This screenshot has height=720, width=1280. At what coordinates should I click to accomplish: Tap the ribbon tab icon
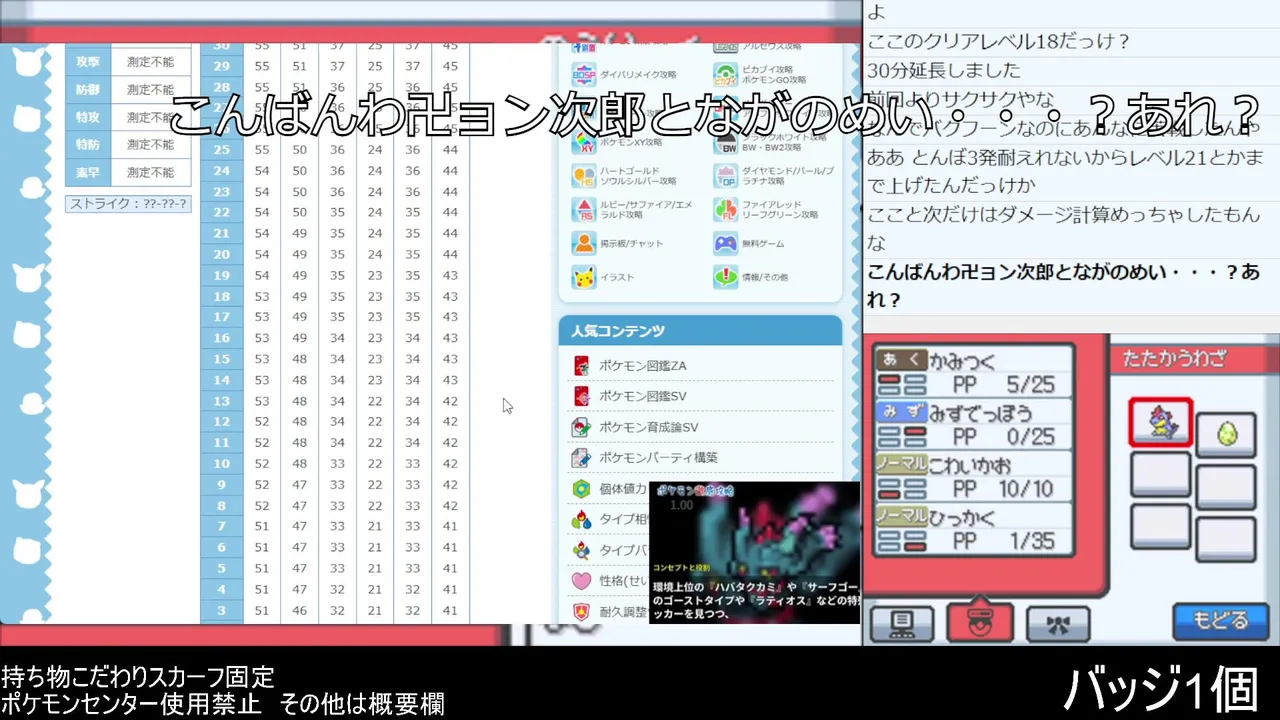[x=1058, y=623]
